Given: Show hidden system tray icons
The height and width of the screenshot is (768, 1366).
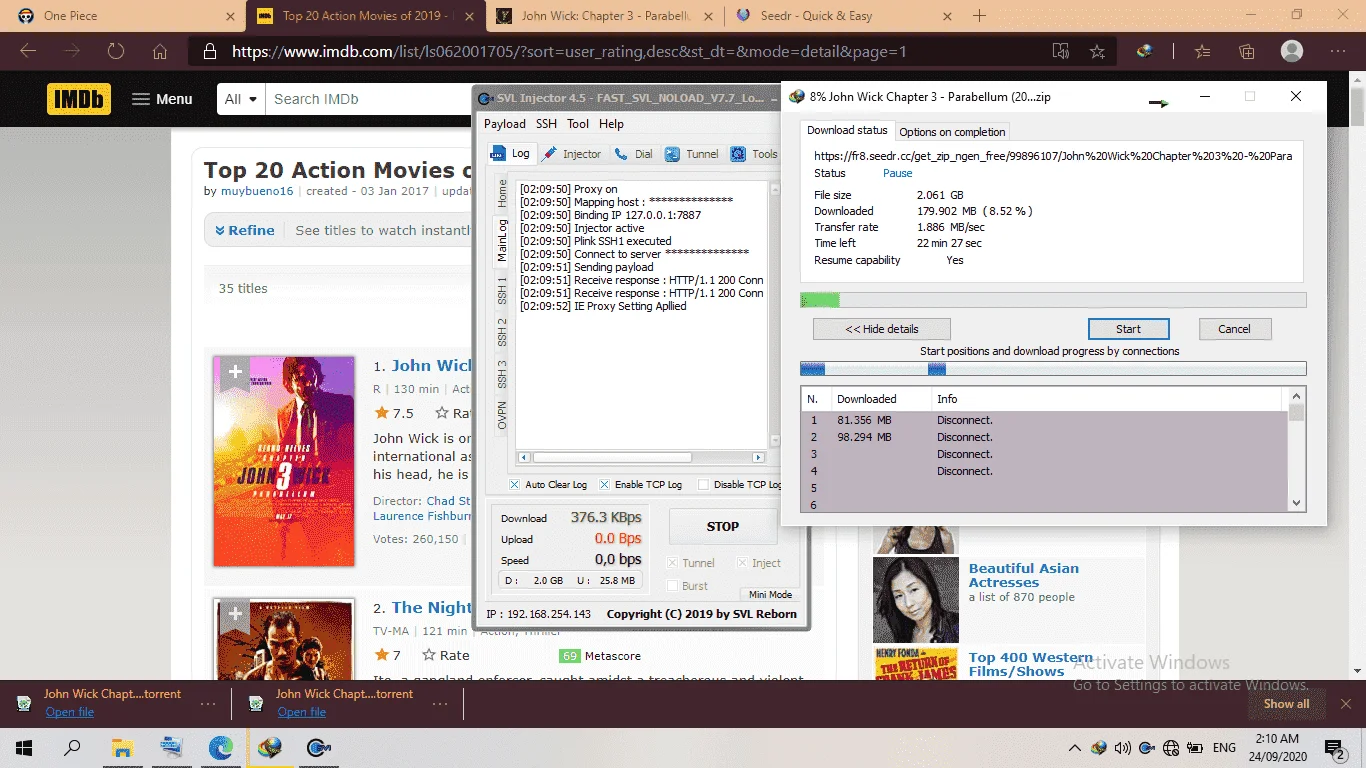Looking at the screenshot, I should pyautogui.click(x=1075, y=747).
